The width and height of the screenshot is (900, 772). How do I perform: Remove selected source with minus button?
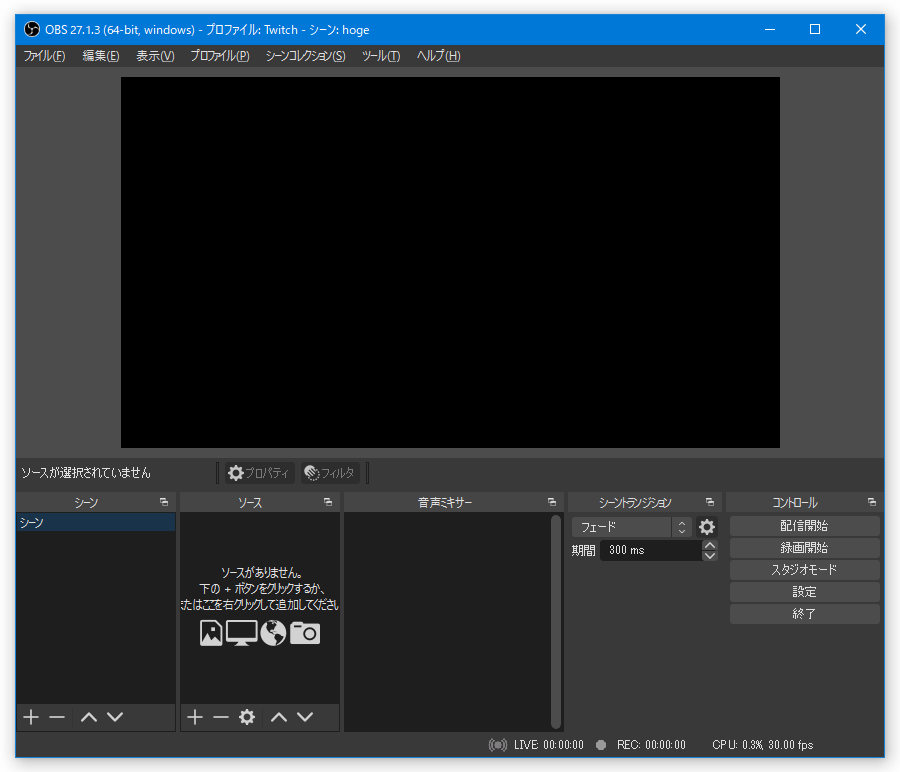pos(221,717)
